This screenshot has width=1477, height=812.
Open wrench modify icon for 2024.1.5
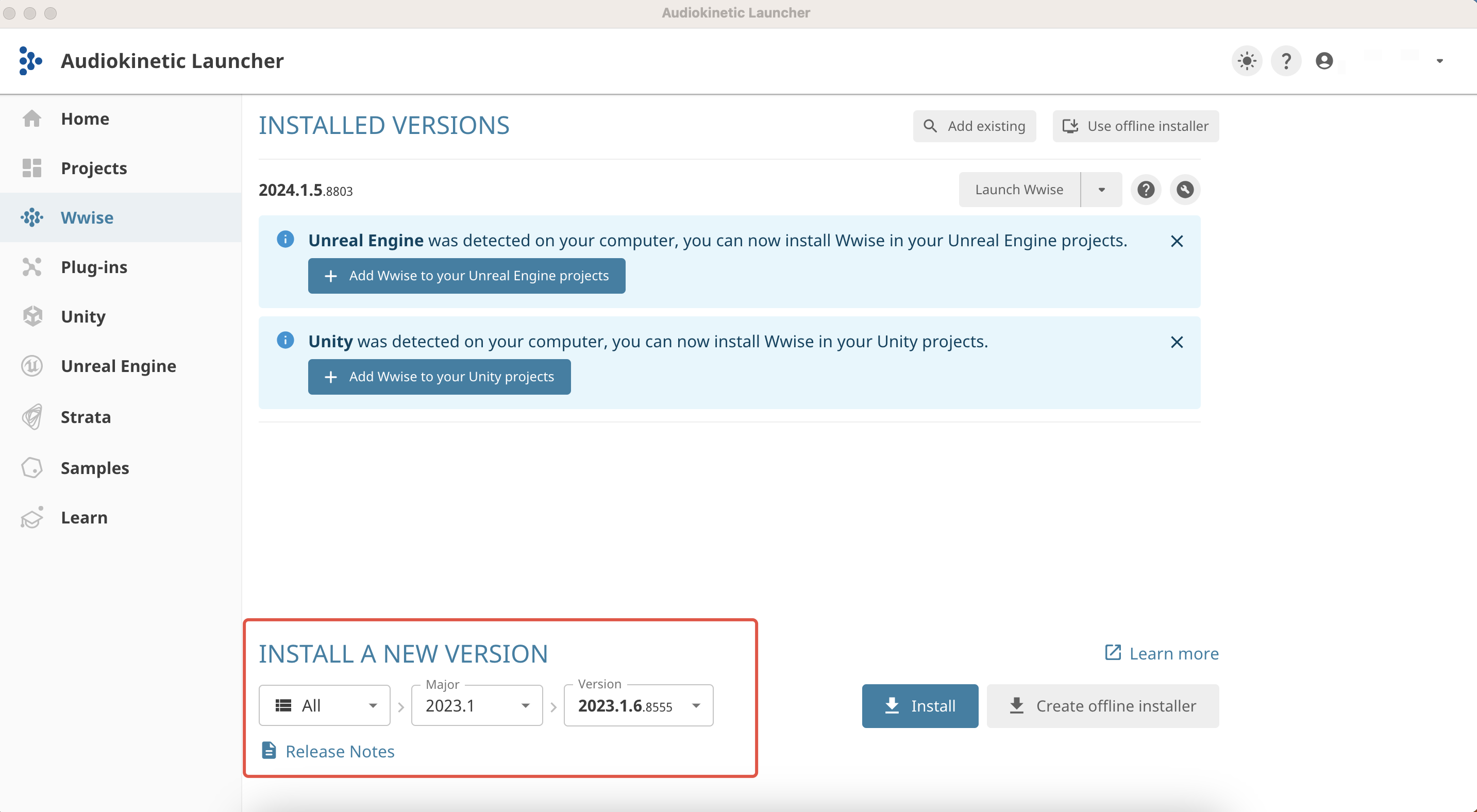(1185, 190)
